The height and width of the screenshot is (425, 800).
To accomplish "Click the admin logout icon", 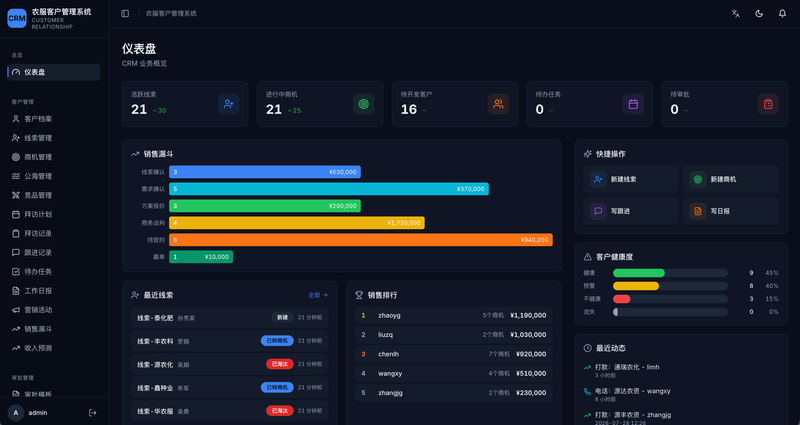I will 92,413.
